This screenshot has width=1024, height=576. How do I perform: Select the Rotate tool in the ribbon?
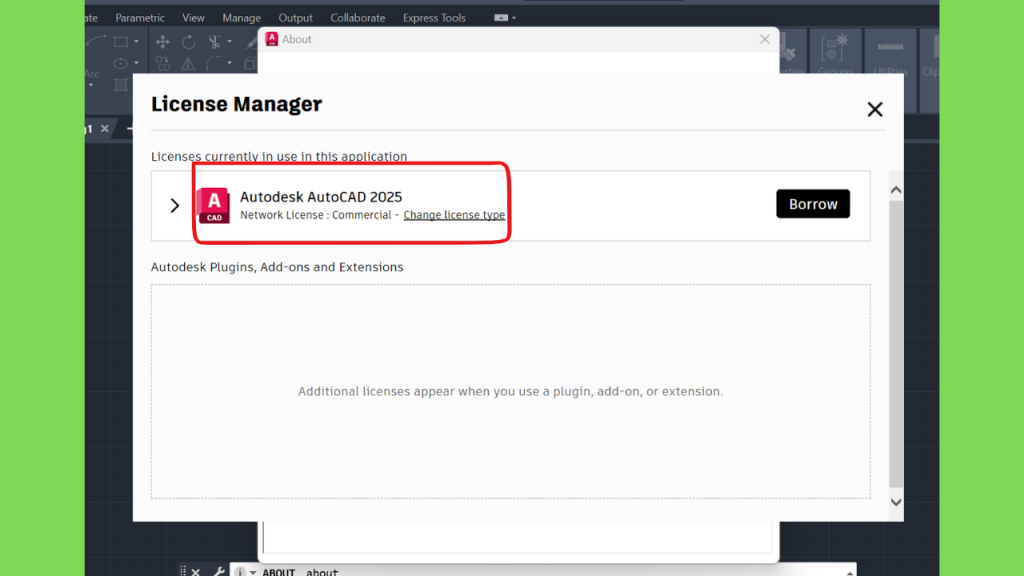(188, 42)
